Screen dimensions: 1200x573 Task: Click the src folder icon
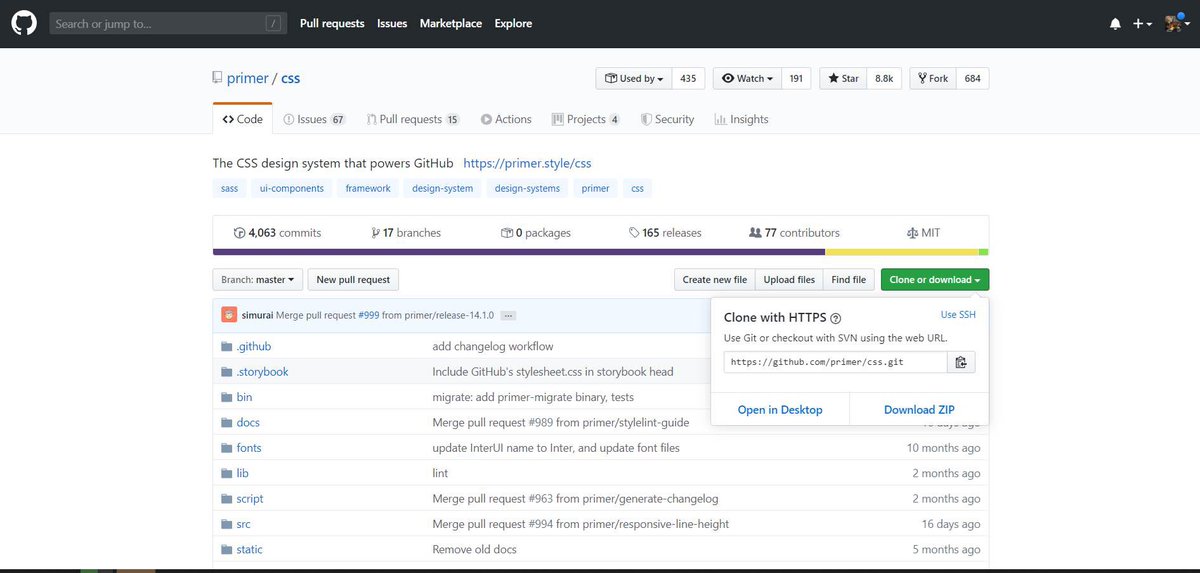tap(227, 524)
